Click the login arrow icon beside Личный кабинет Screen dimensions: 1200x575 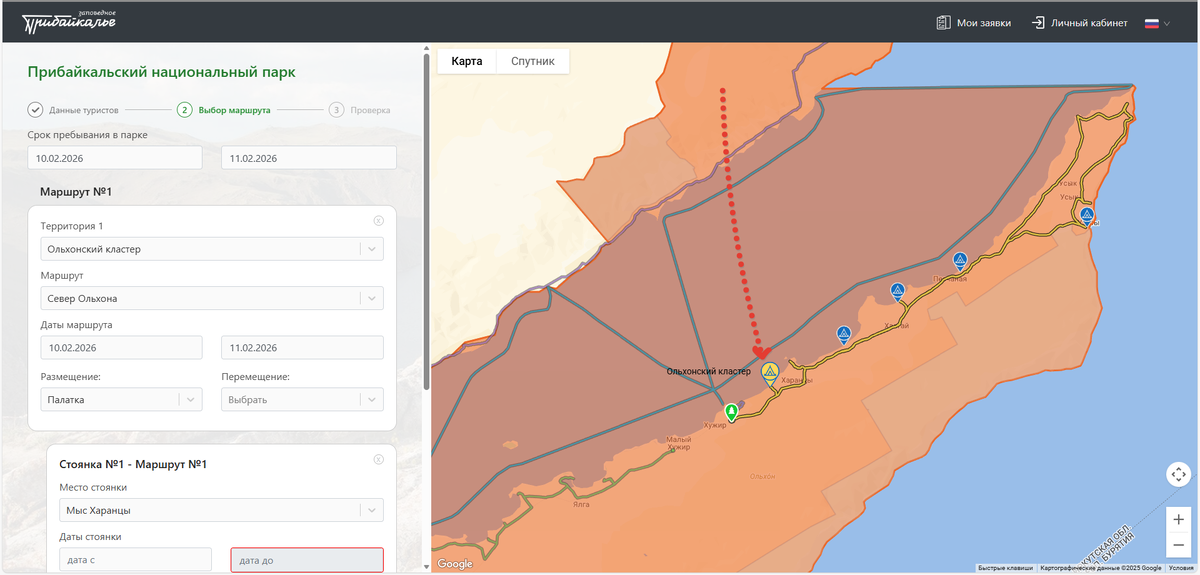1038,22
